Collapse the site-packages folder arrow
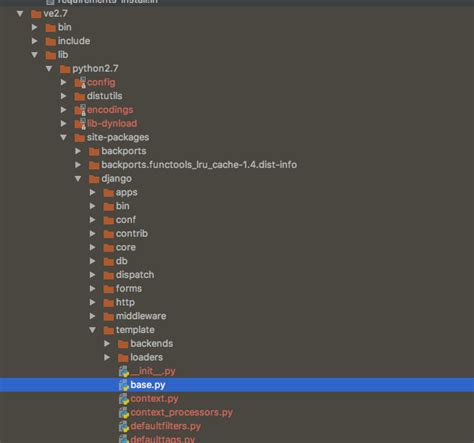 click(x=64, y=137)
